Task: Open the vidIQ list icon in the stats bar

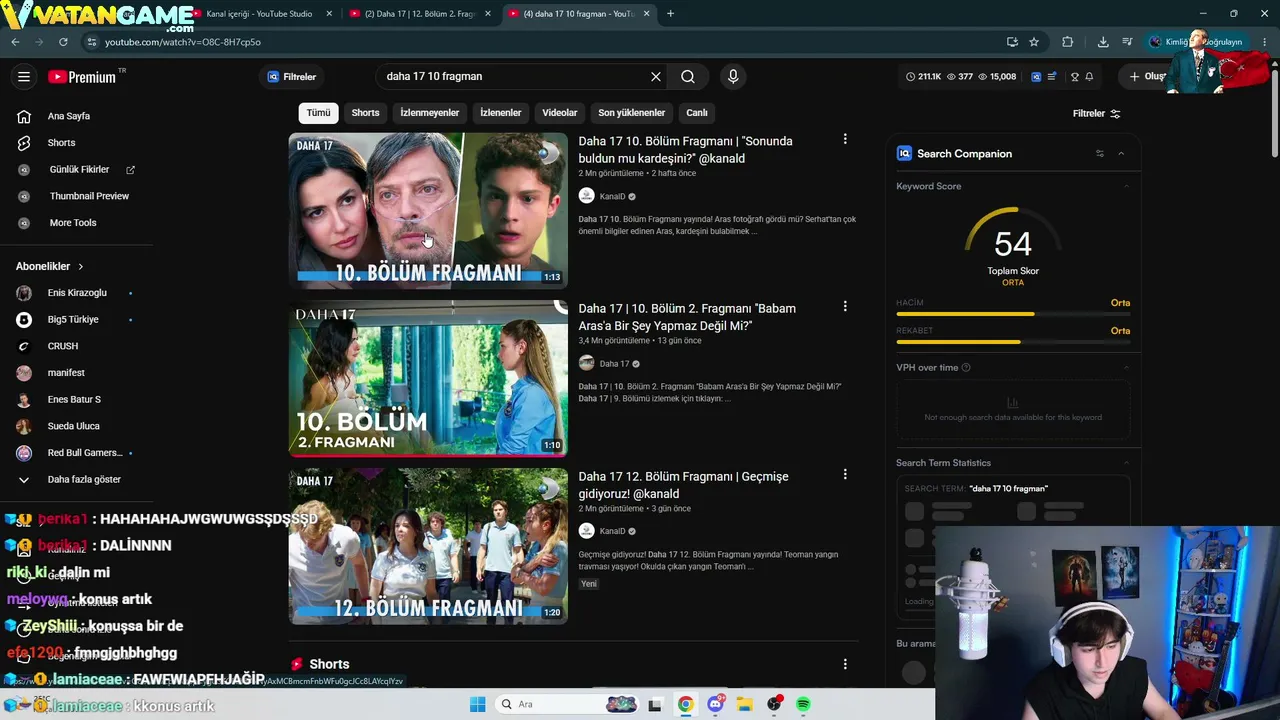Action: click(1052, 77)
